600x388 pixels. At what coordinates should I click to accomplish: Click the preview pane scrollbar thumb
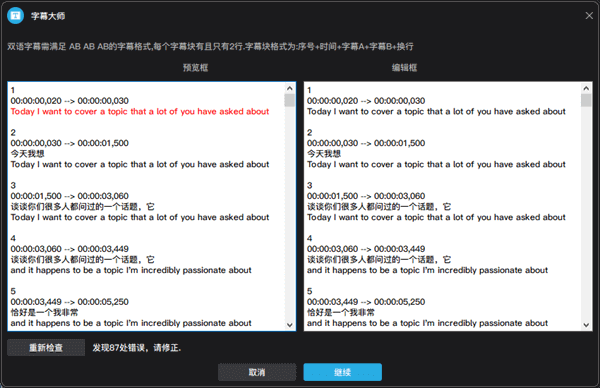290,100
